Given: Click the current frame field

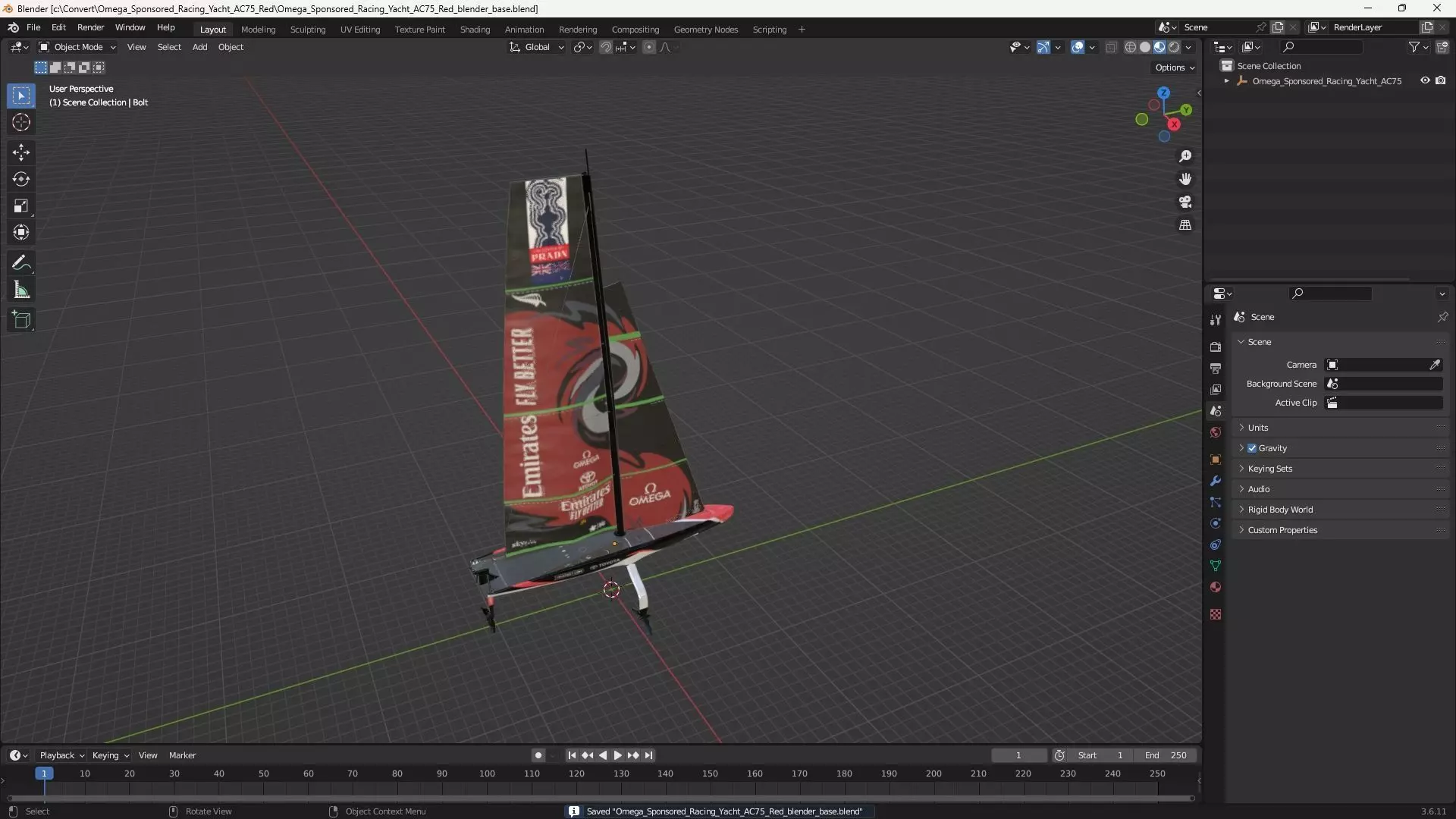Looking at the screenshot, I should click(x=1018, y=755).
